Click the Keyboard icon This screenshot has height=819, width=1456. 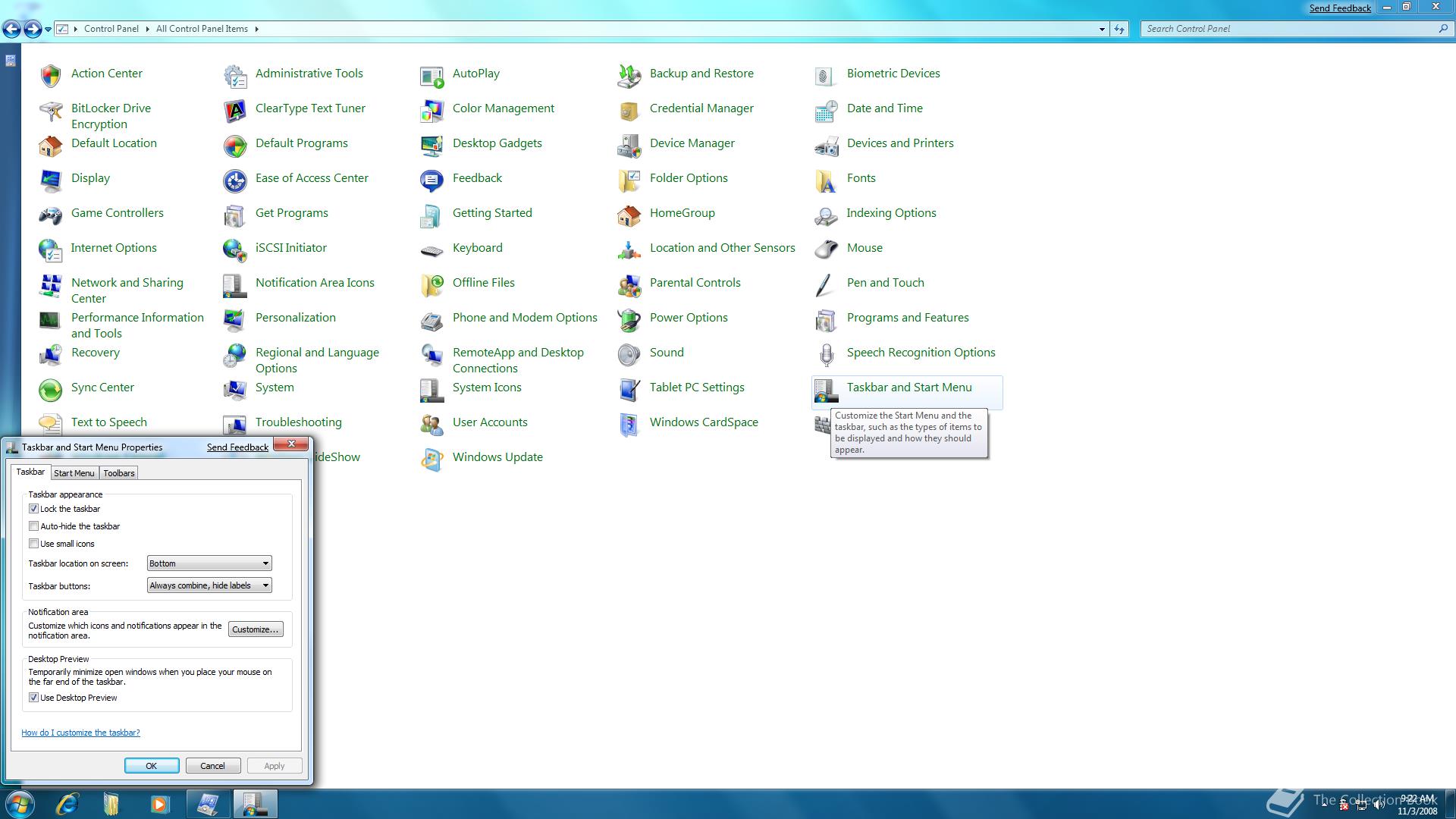coord(432,250)
